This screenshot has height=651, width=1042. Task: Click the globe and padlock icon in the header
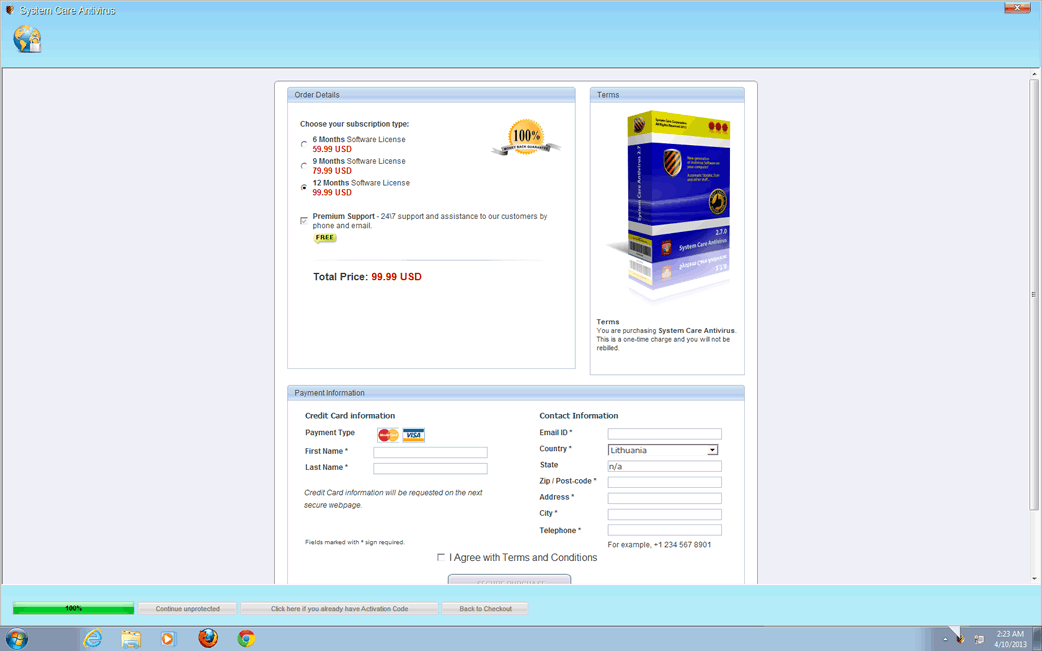27,39
